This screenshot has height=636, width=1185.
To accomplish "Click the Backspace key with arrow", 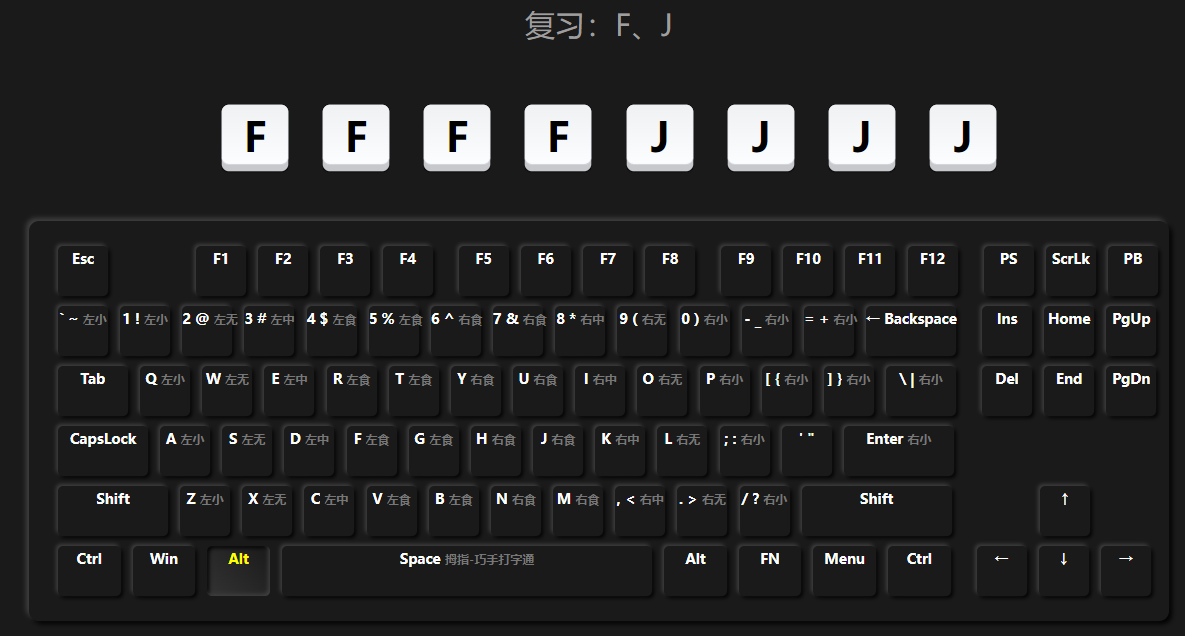I will pyautogui.click(x=910, y=329).
